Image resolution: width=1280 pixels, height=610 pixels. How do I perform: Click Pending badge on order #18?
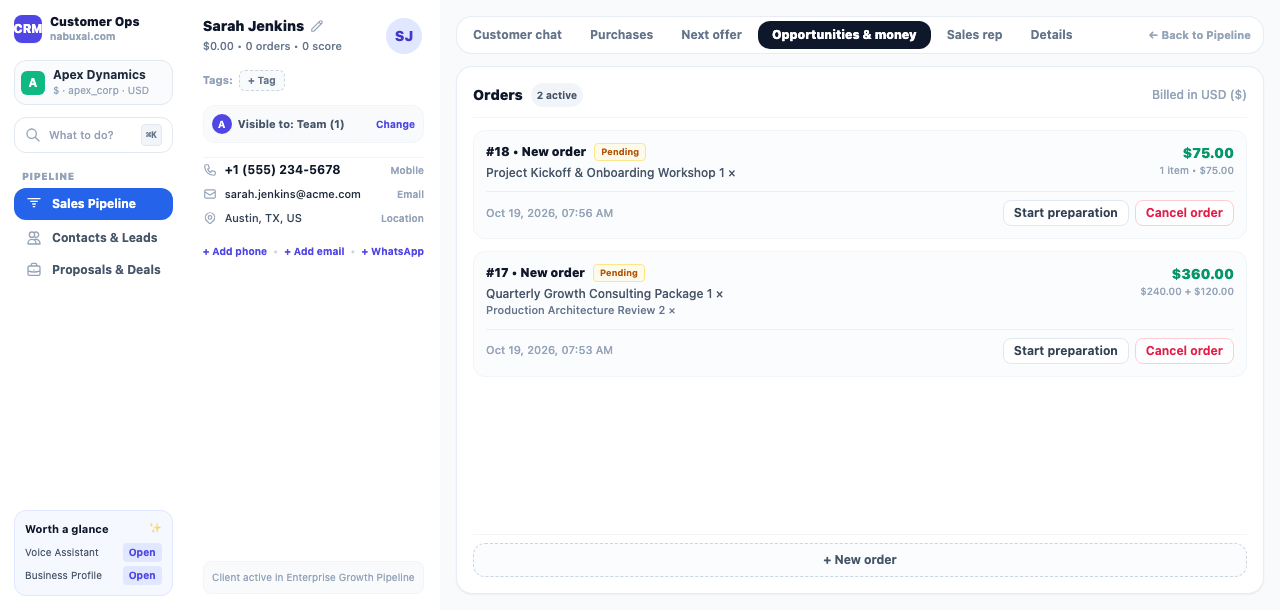pos(620,152)
